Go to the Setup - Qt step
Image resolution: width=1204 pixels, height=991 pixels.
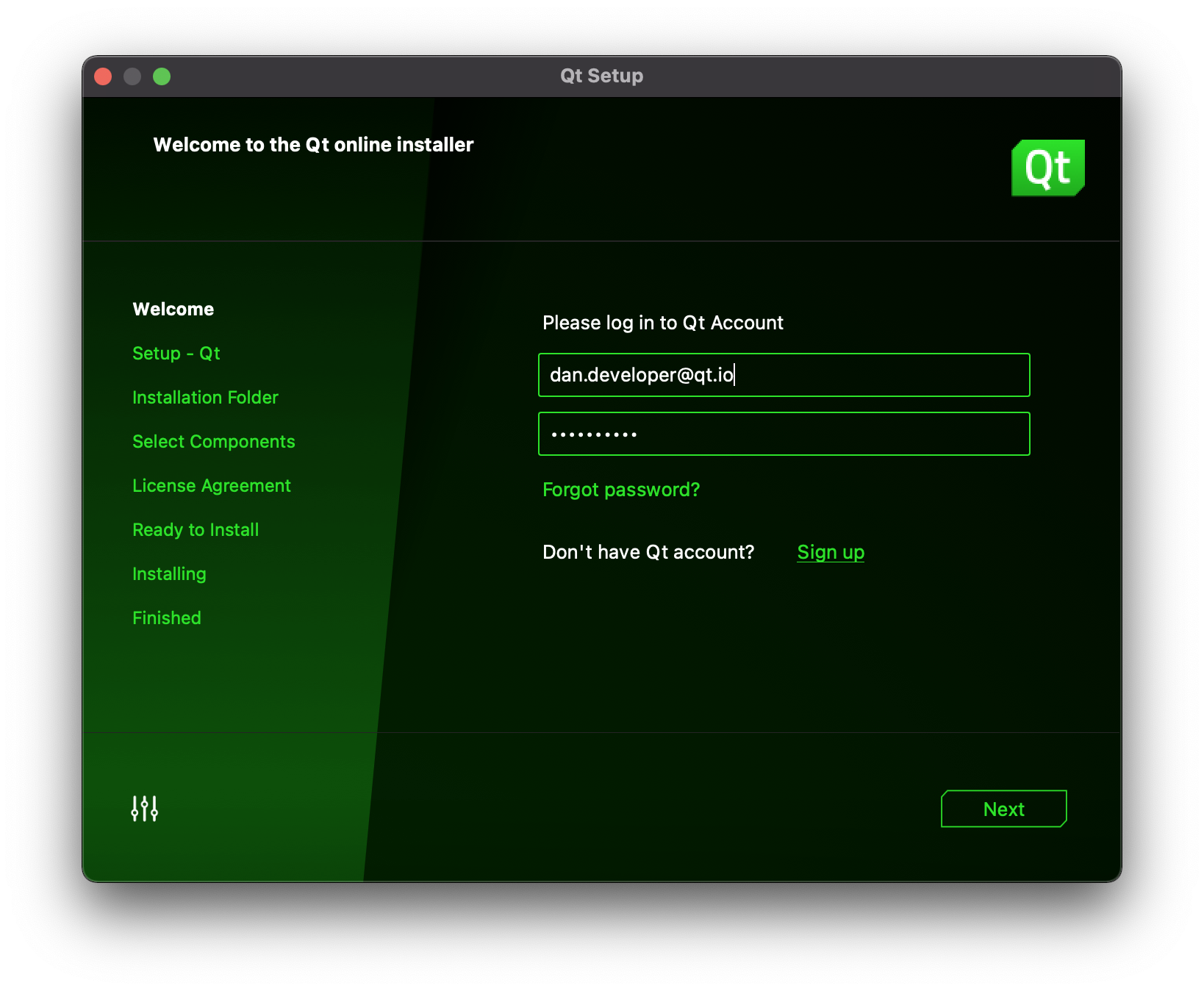(x=176, y=354)
